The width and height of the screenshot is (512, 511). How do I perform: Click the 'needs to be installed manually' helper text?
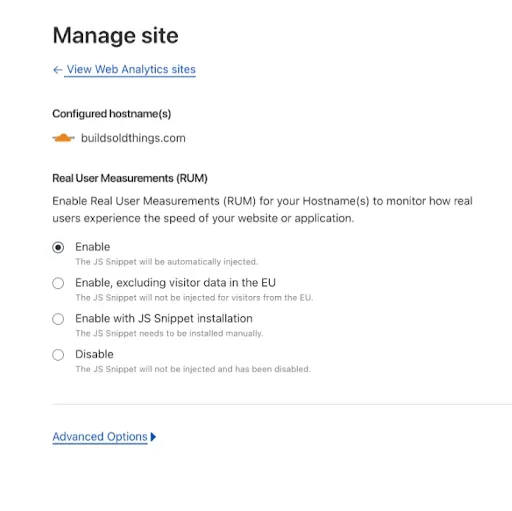169,333
